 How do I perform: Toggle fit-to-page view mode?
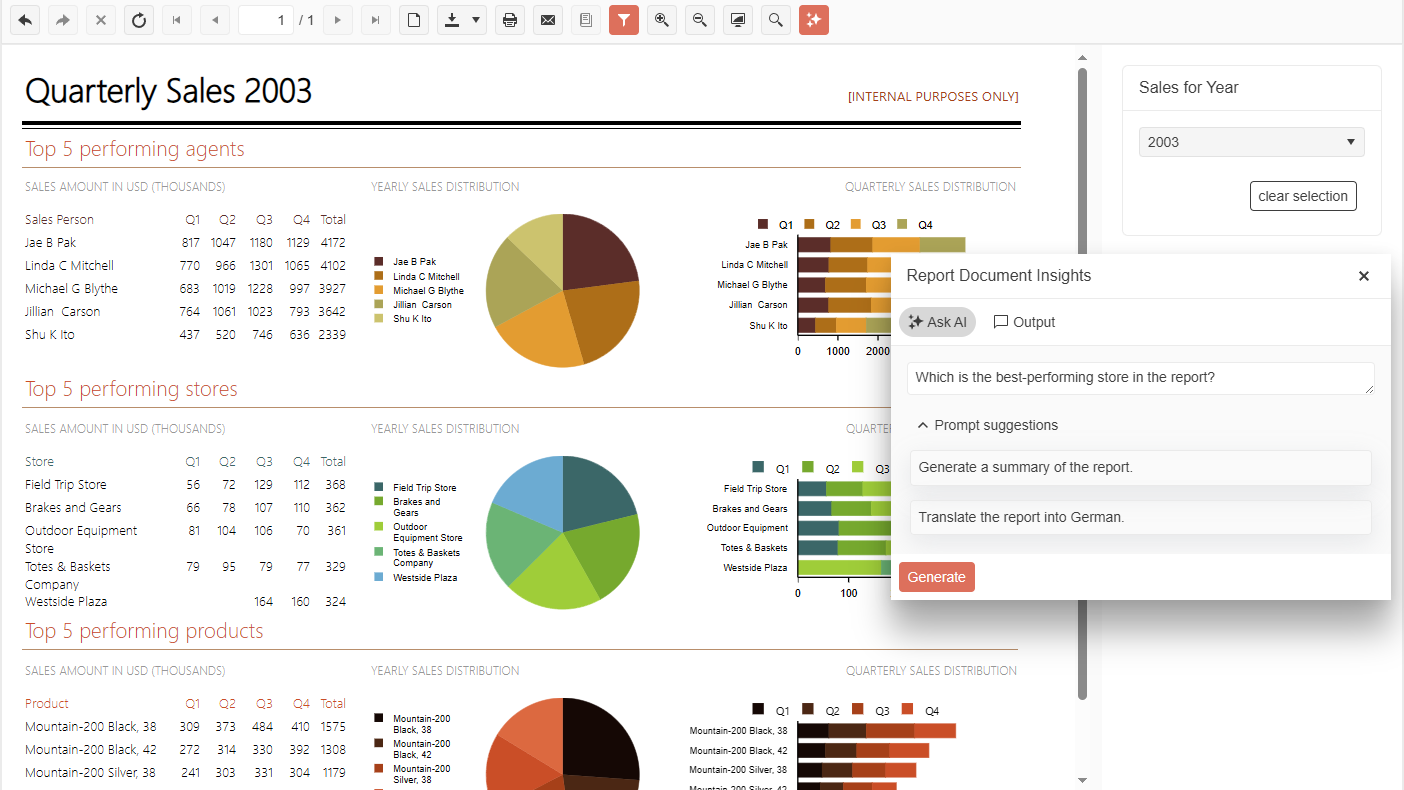coord(737,20)
